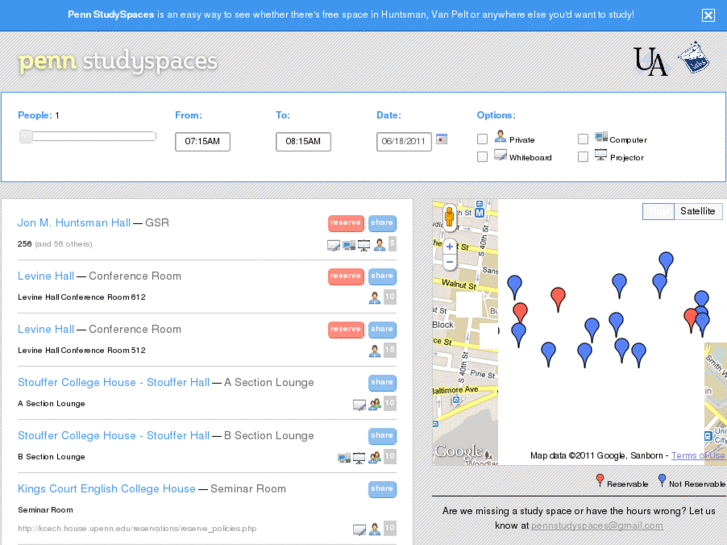This screenshot has height=545, width=727.
Task: Click the Projector icon in Options
Action: click(x=601, y=155)
